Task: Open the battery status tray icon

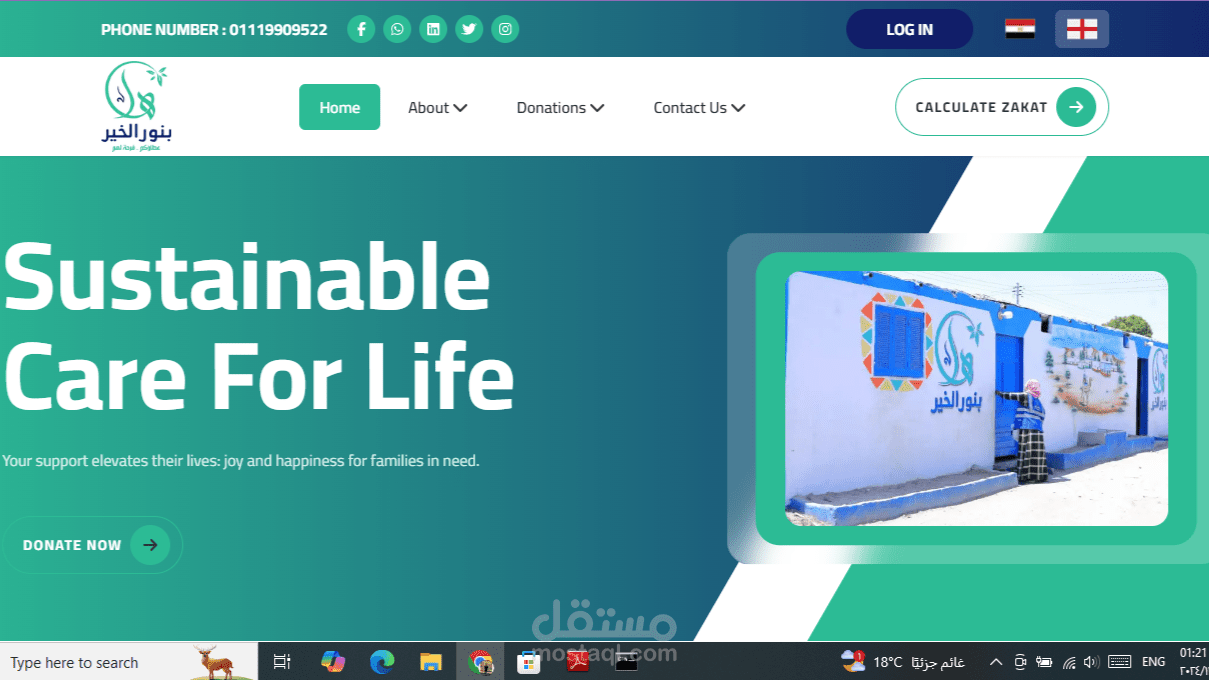Action: [x=1044, y=662]
